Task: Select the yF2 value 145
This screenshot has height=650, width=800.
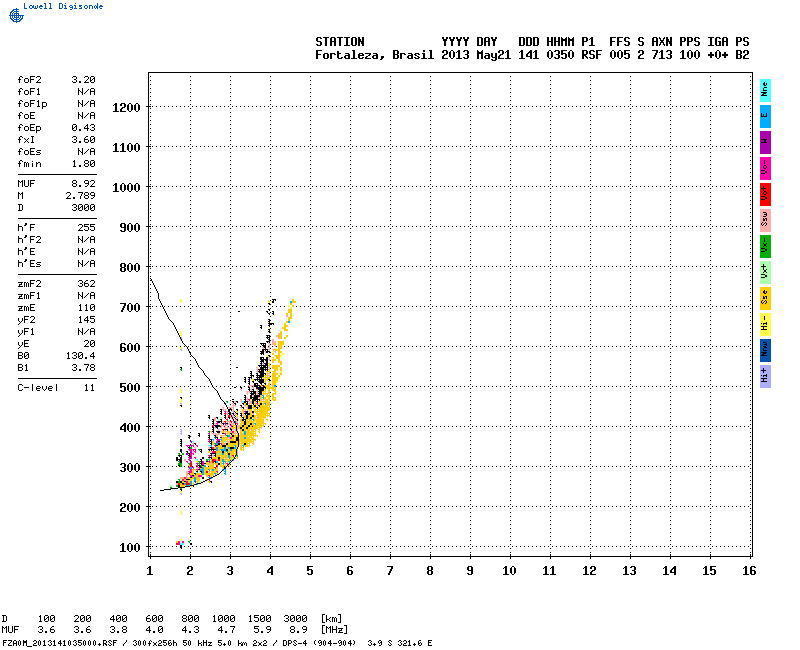Action: (x=86, y=320)
